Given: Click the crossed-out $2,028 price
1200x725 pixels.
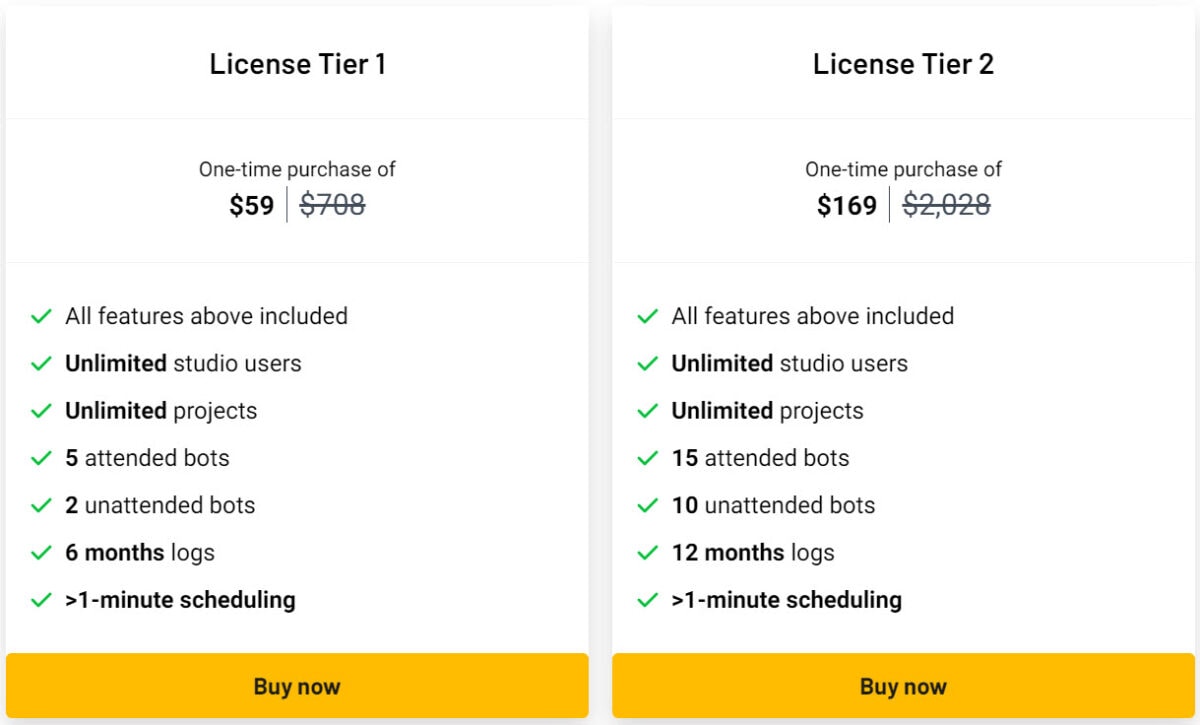Looking at the screenshot, I should click(946, 205).
